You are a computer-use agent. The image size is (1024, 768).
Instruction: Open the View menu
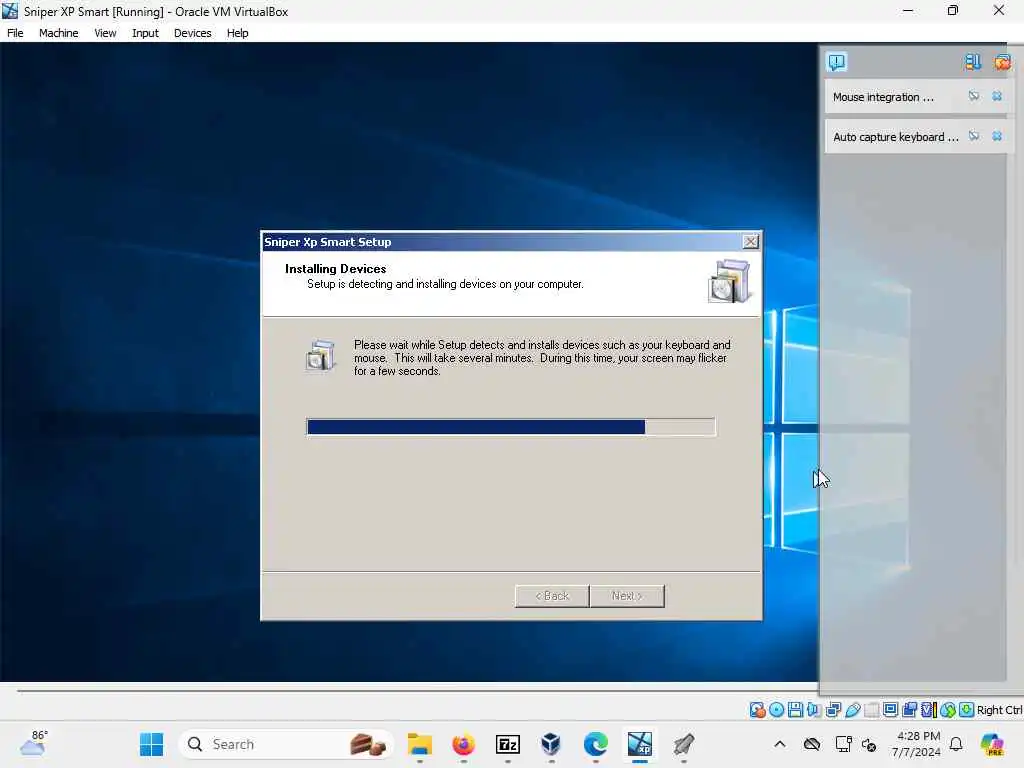pos(104,33)
